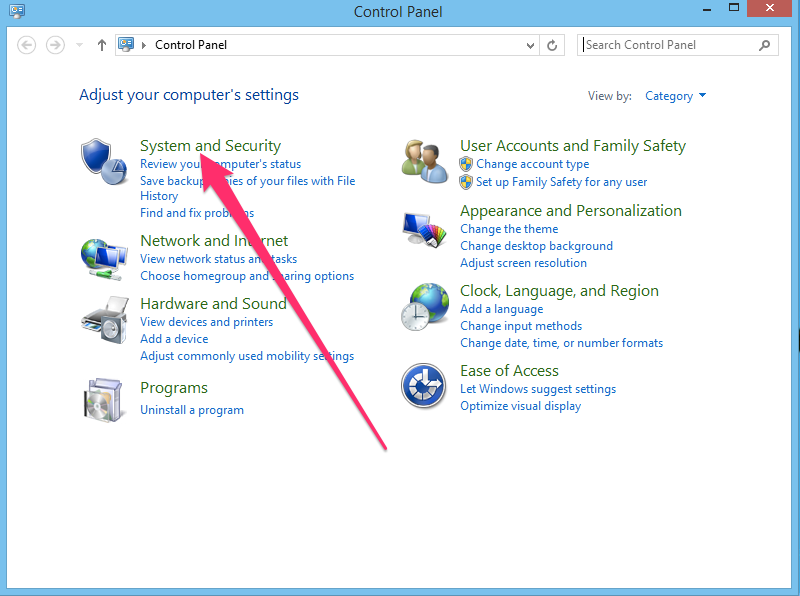
Task: Click the Control Panel breadcrumb in the address bar
Action: (x=191, y=45)
